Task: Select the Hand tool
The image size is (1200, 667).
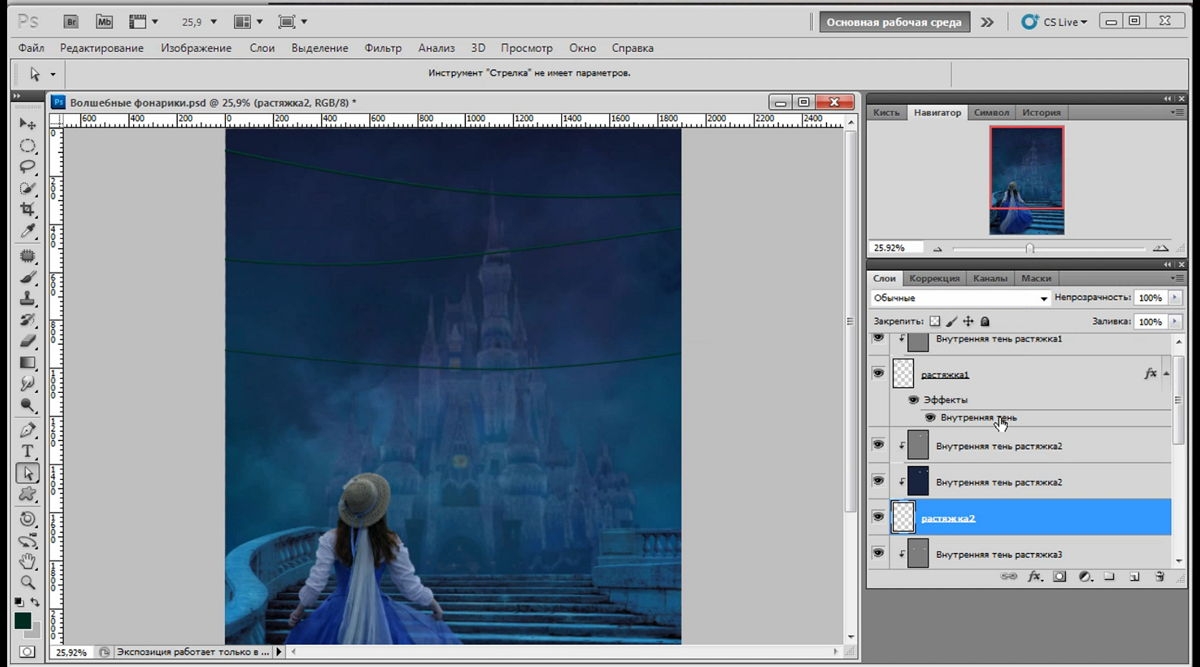Action: point(28,561)
